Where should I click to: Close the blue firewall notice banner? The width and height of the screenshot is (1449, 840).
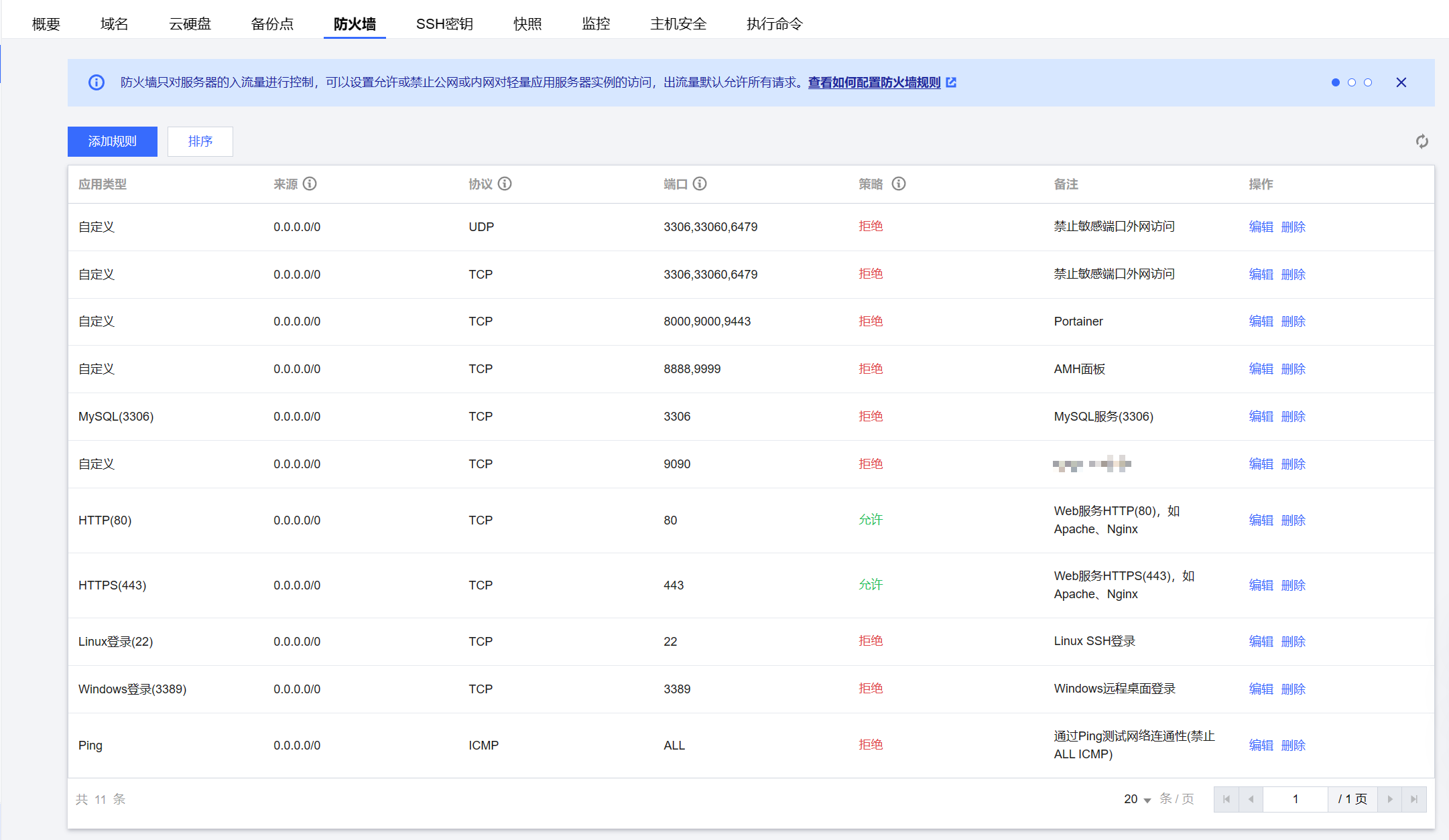click(1401, 82)
